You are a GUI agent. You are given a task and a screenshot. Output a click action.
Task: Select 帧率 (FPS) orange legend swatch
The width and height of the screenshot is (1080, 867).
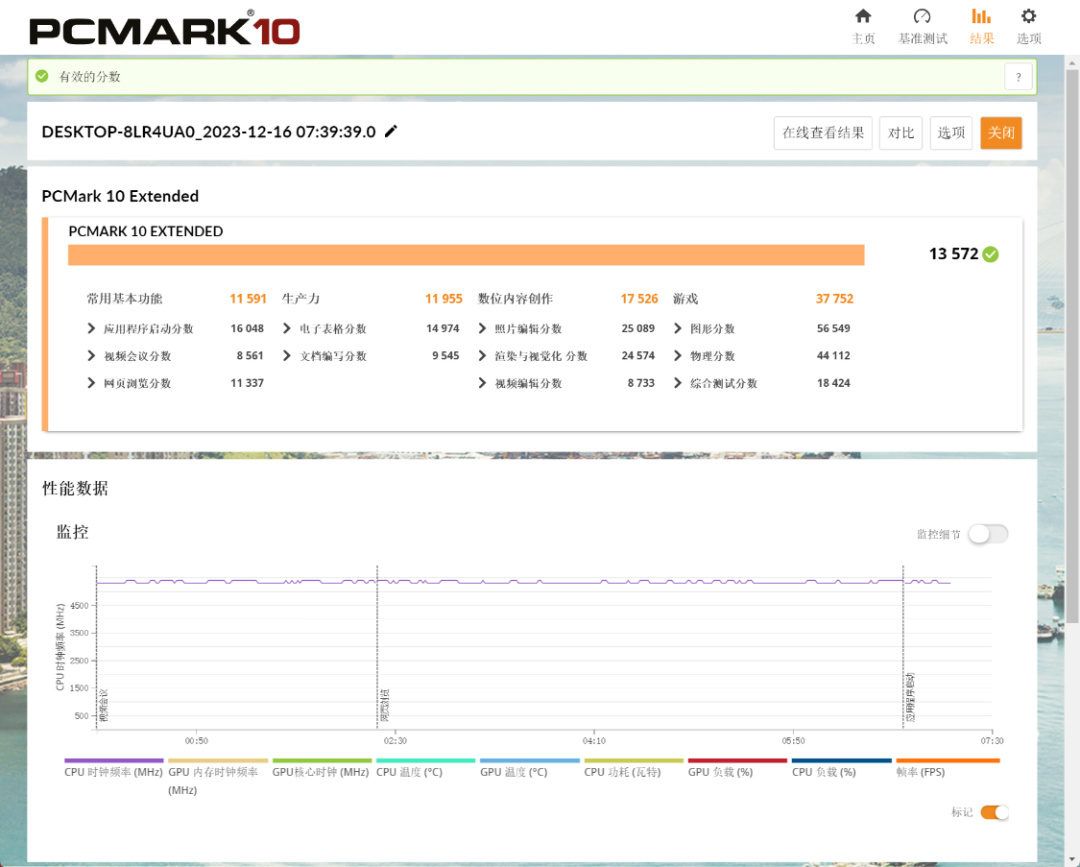coord(948,760)
